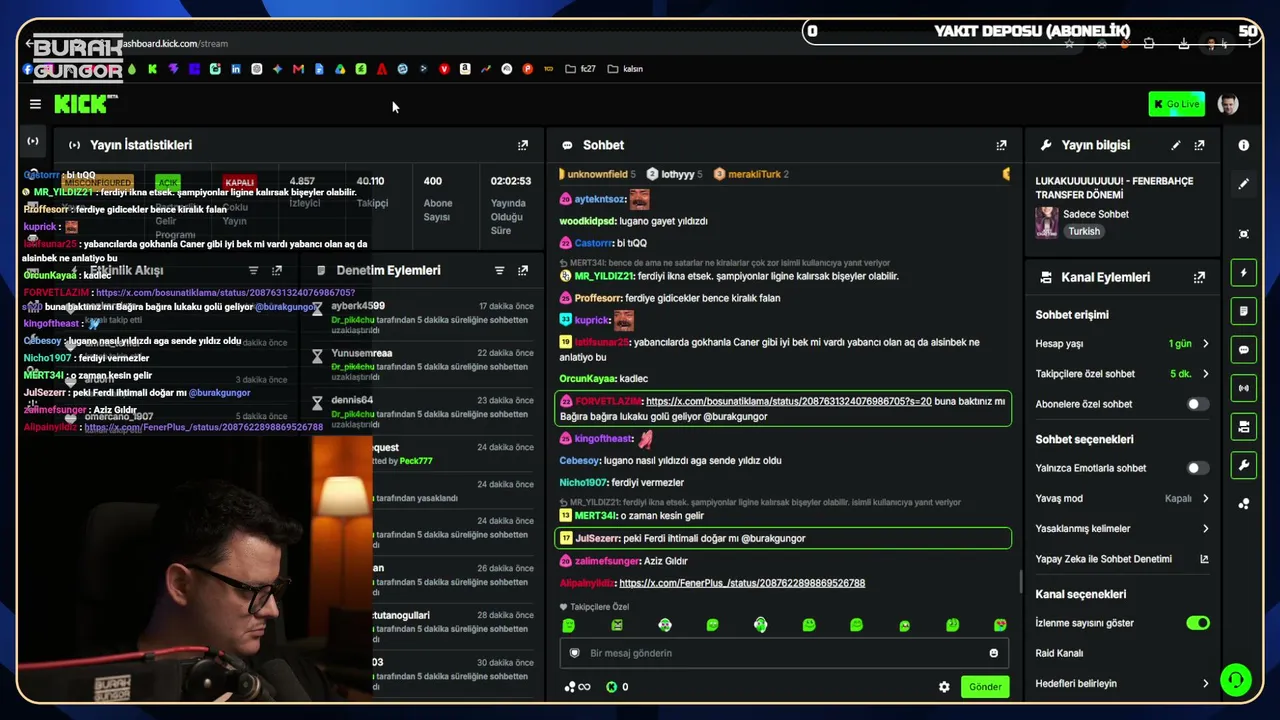1280x720 pixels.
Task: Click username JulSezerr in the Sohbet panel
Action: tap(597, 538)
